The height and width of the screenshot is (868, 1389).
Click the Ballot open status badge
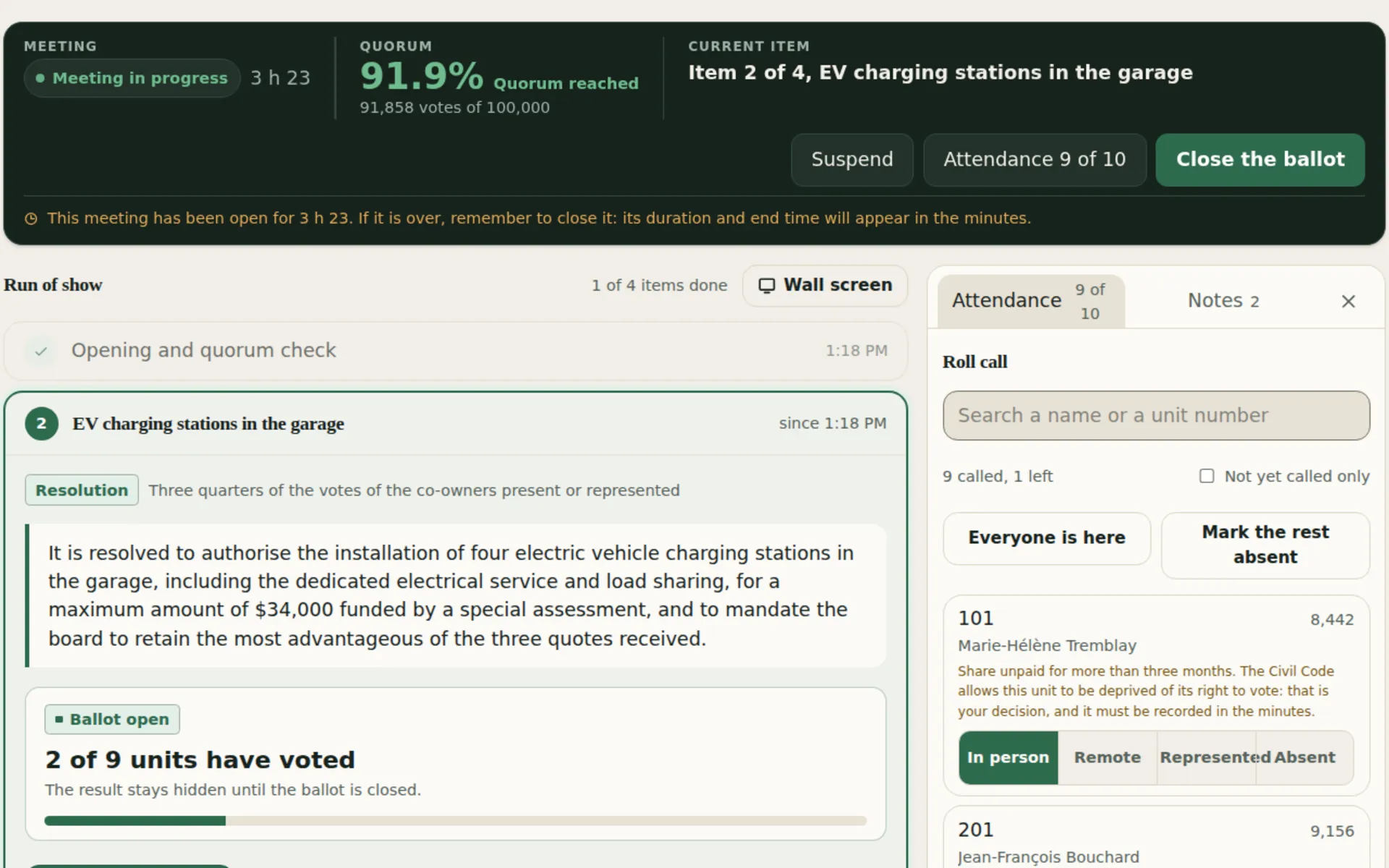pyautogui.click(x=112, y=720)
